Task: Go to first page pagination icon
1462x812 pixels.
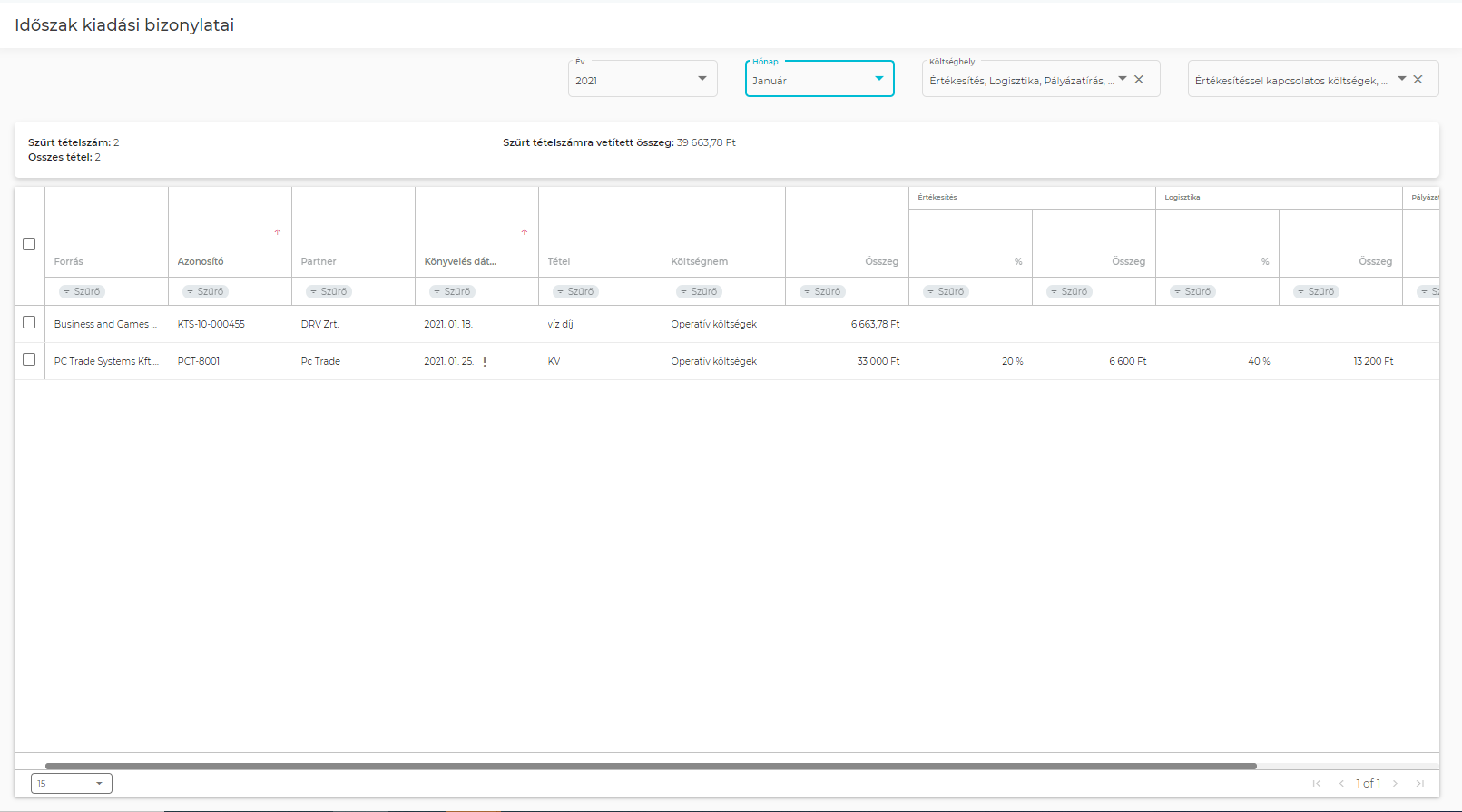Action: (x=1317, y=783)
